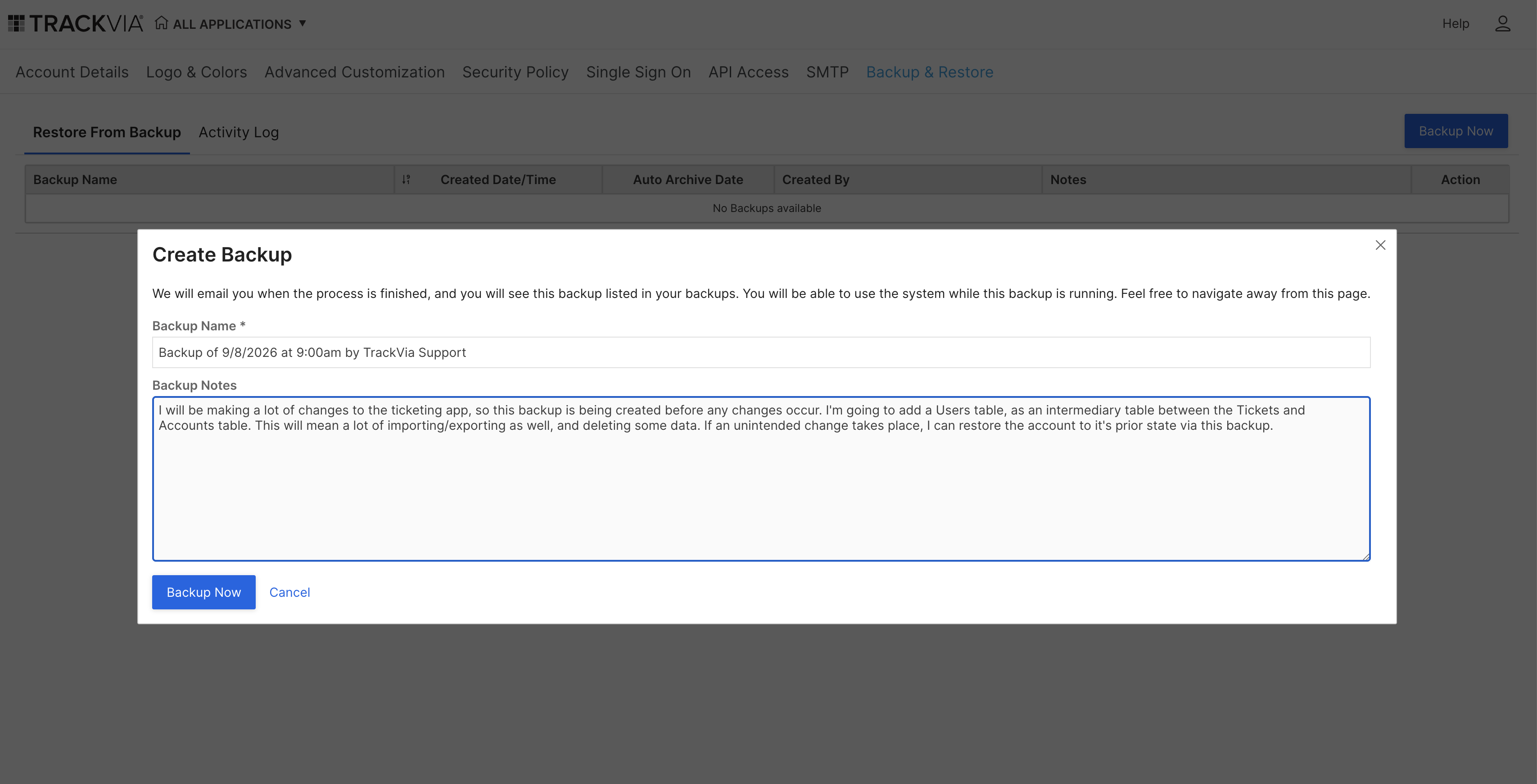1537x784 pixels.
Task: Click the dialog's blue Backup Now button
Action: [x=203, y=592]
